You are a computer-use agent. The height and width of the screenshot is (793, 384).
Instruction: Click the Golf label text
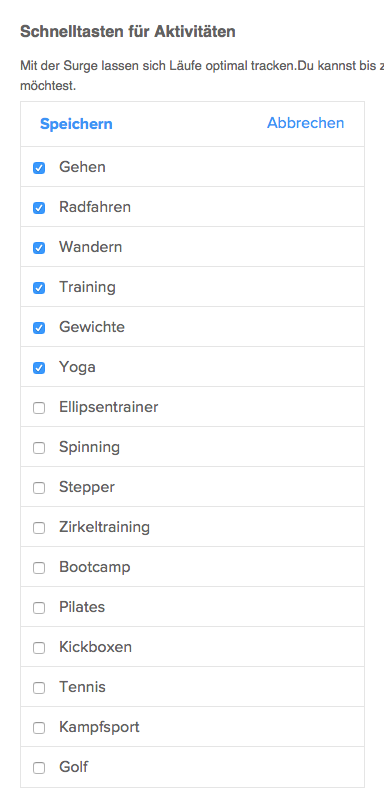[x=73, y=767]
